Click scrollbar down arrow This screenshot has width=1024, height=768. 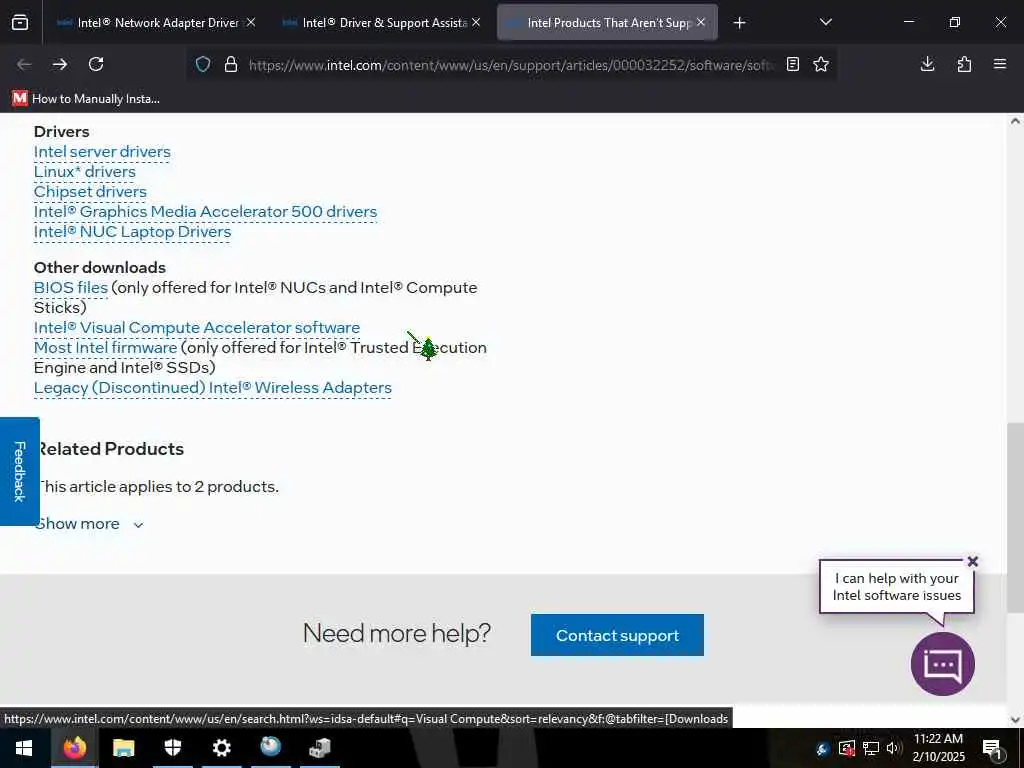[x=1015, y=720]
